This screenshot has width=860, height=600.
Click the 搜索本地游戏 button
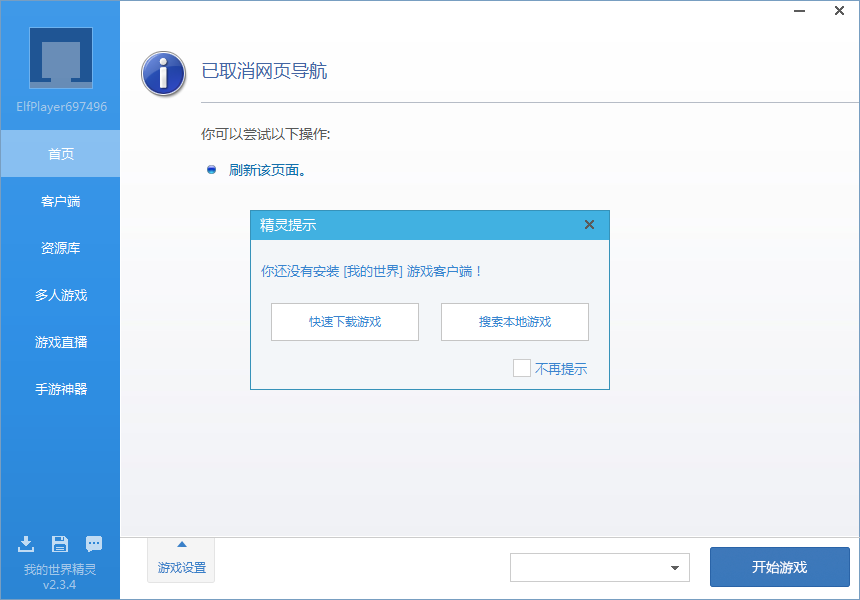click(515, 322)
